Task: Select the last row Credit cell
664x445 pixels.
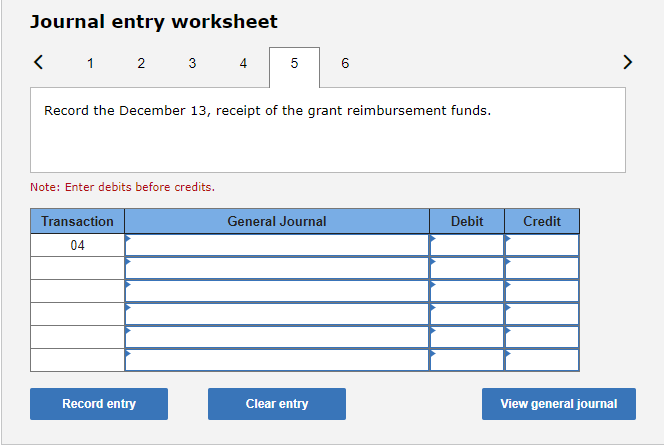Action: 542,360
